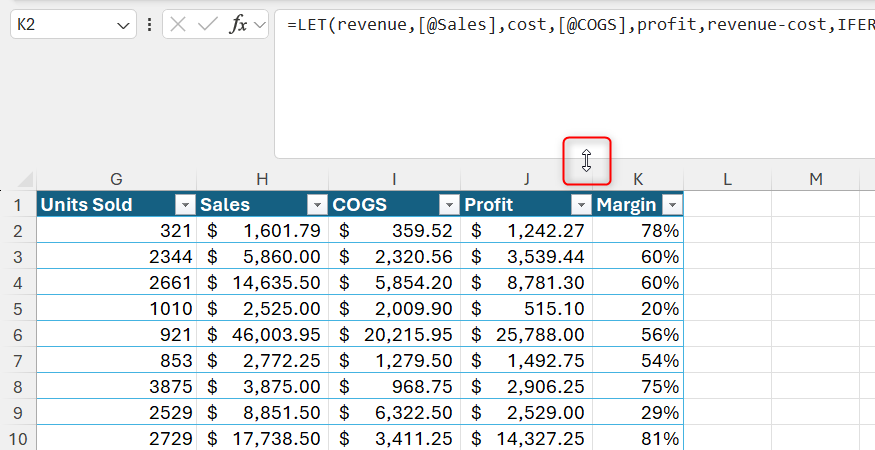The height and width of the screenshot is (450, 875).
Task: Select the Margin cell showing 54%
Action: tap(638, 361)
